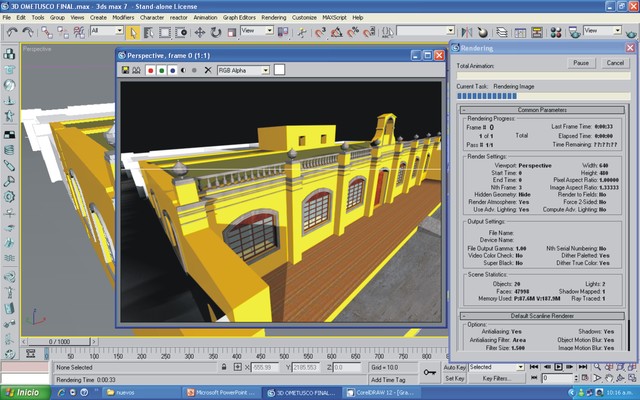Viewport: 640px width, 400px height.
Task: Click the Redo arrow in main toolbar
Action: click(x=28, y=32)
